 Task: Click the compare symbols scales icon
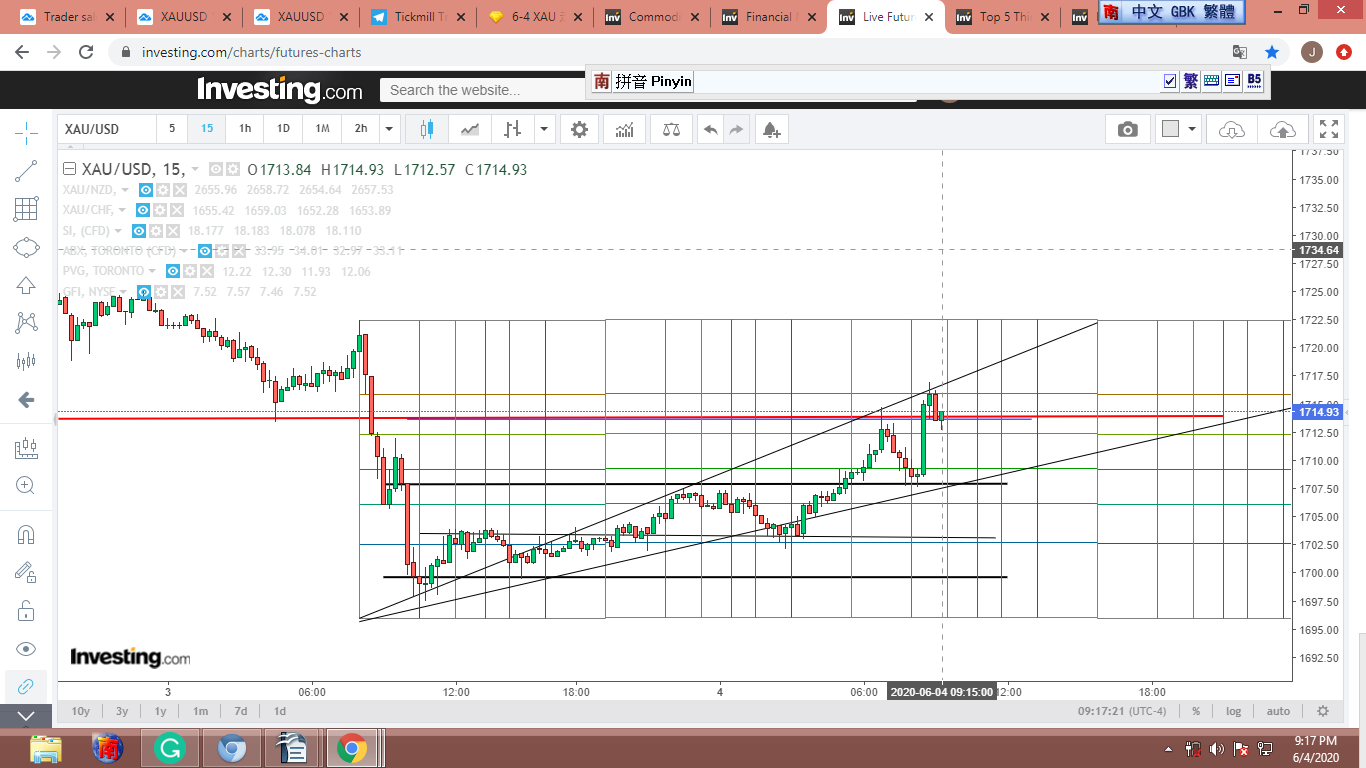(671, 129)
